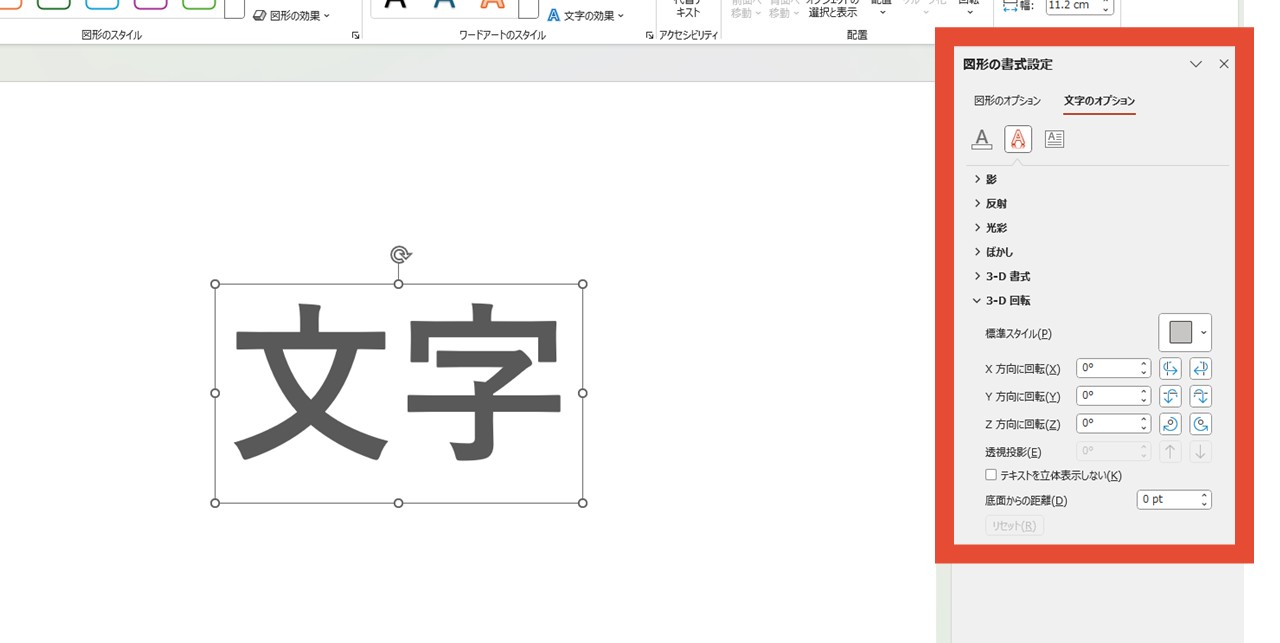This screenshot has height=643, width=1280.
Task: Click オブジェクトの選択と表示 in the ribbon
Action: click(x=832, y=8)
